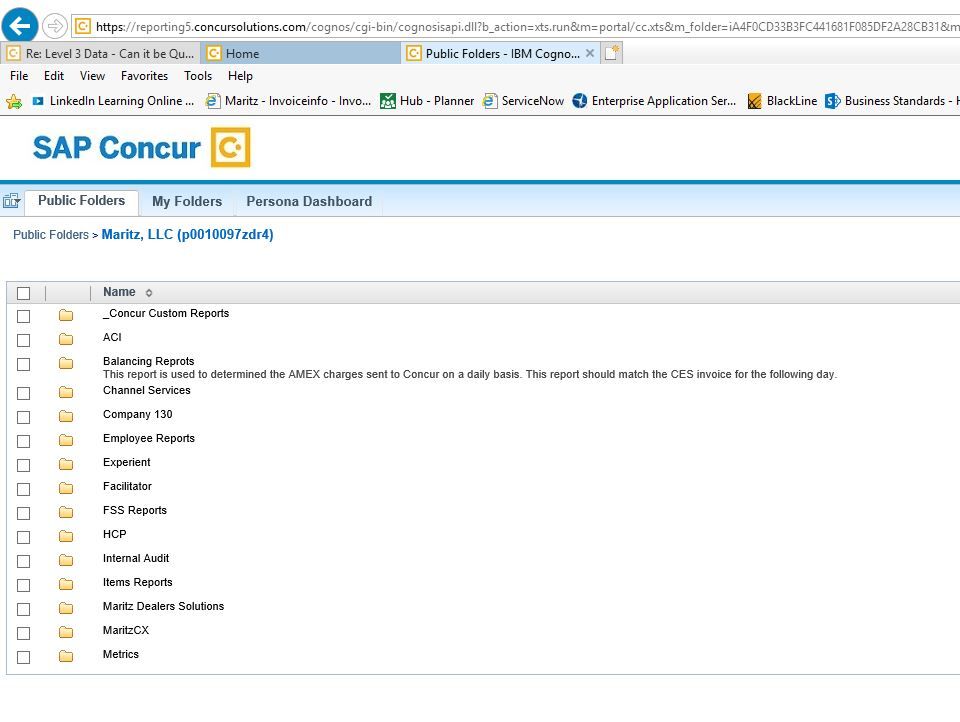Screen dimensions: 960x722
Task: Open the Business Standards bookmark
Action: [x=892, y=101]
